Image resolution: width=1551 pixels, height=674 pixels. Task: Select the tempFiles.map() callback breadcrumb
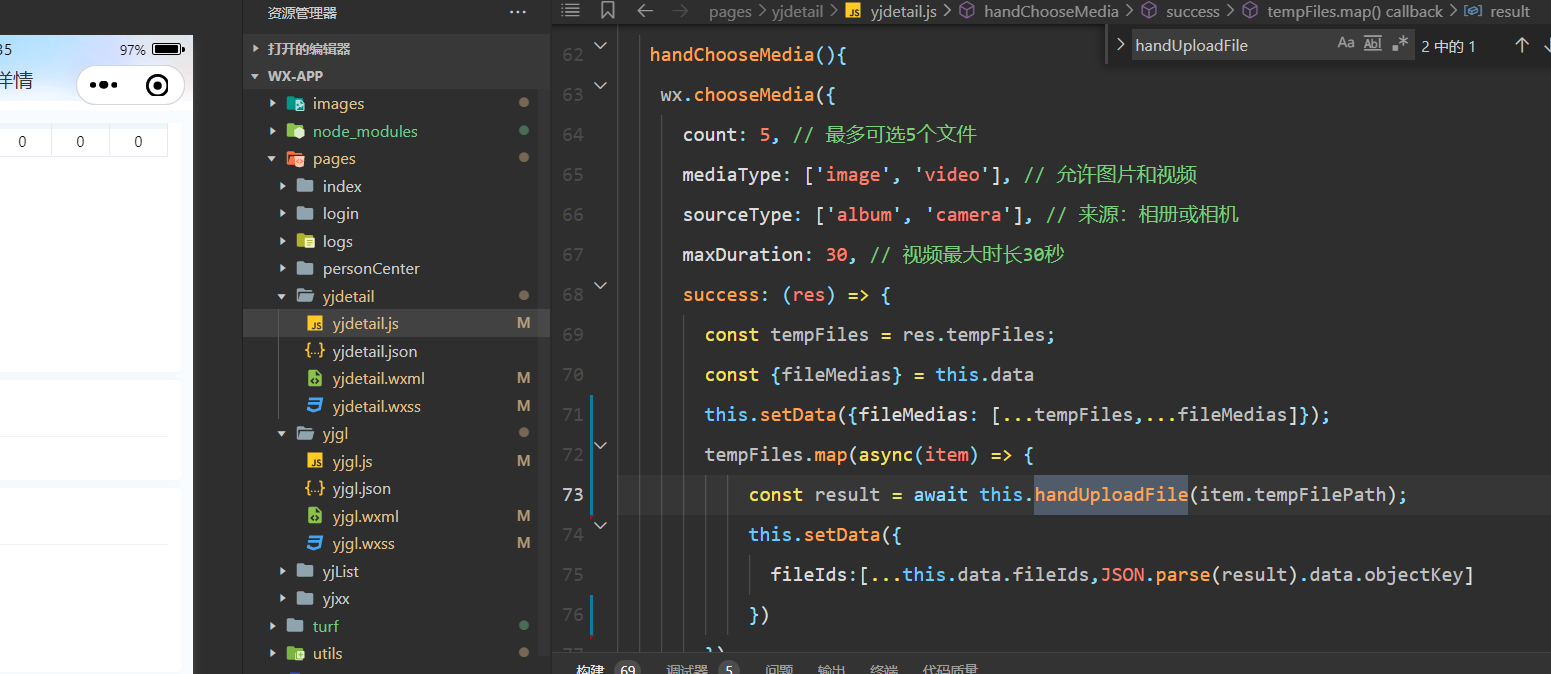coord(1355,12)
